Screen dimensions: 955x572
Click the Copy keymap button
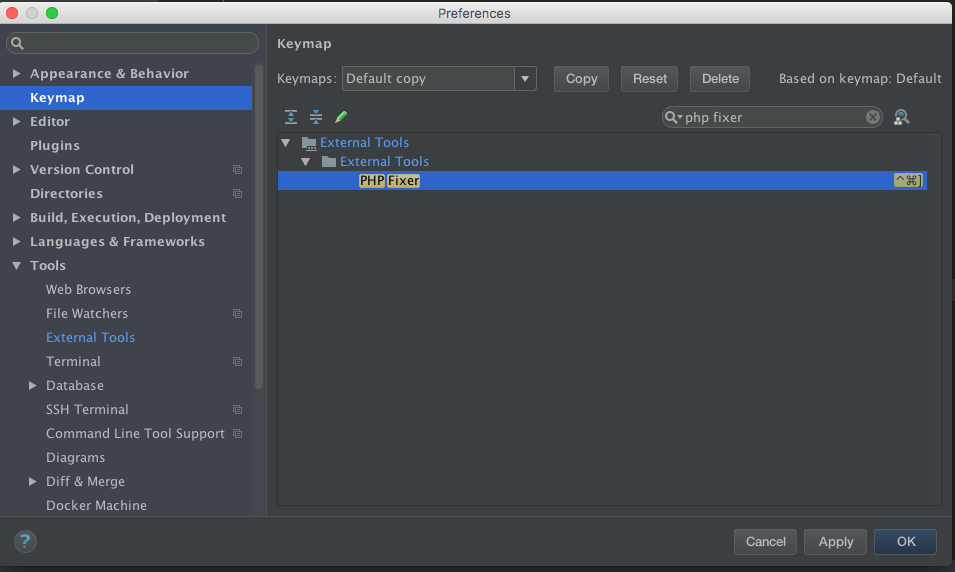[x=581, y=79]
